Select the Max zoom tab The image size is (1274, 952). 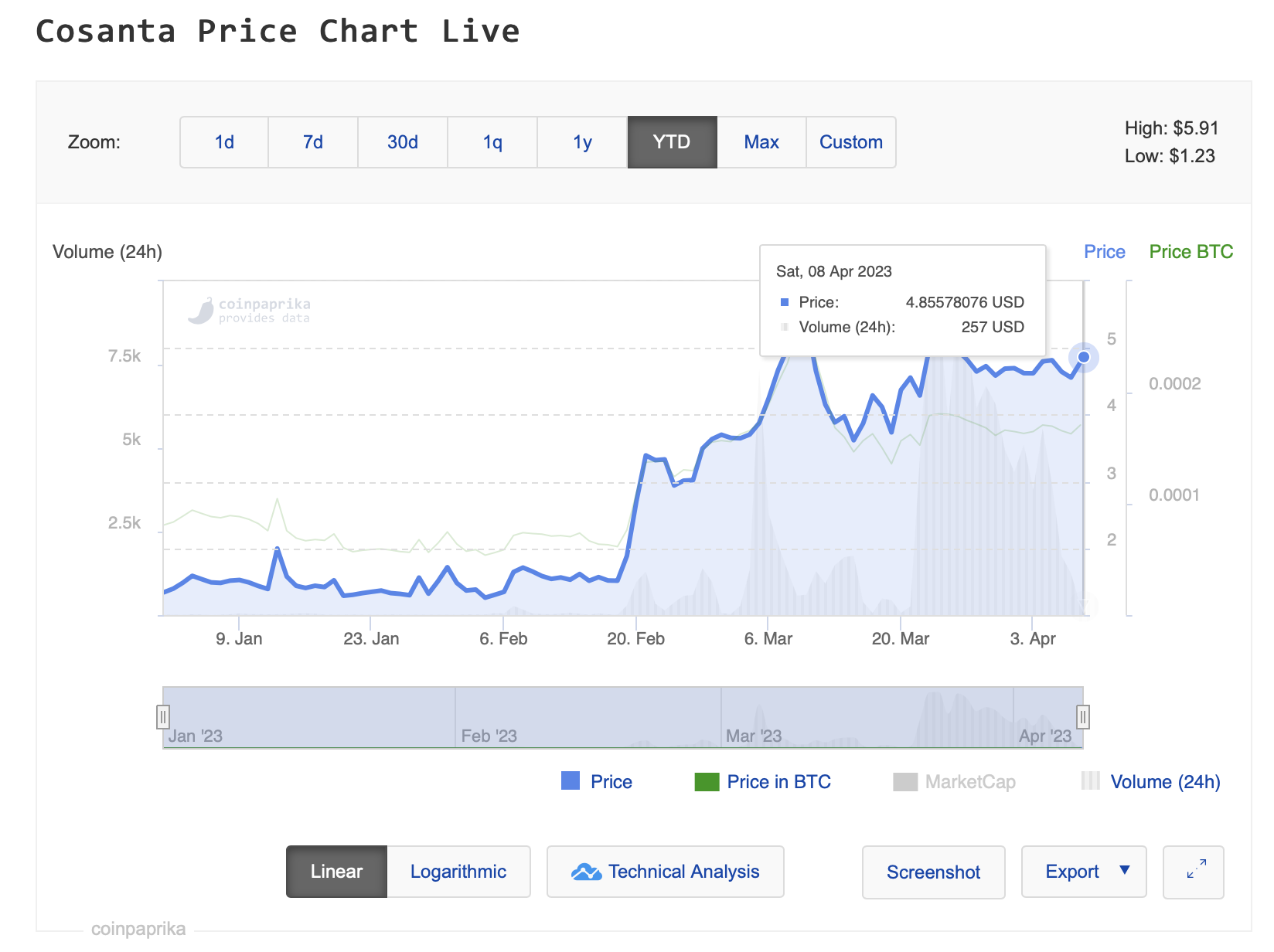pyautogui.click(x=761, y=142)
